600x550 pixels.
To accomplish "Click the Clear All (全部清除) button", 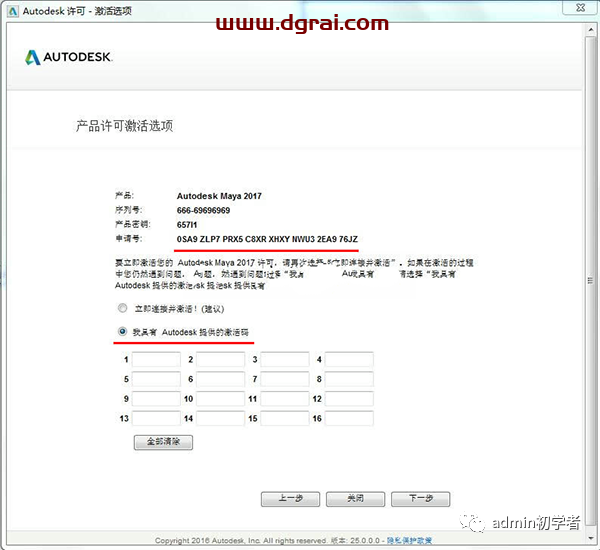I will point(163,442).
